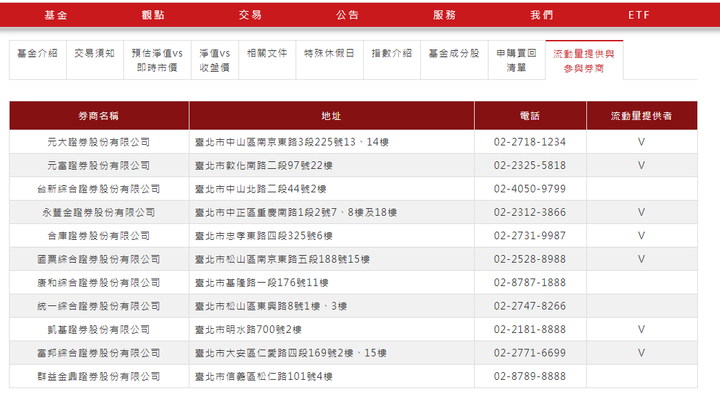Click the V mark in 富邦綜合證券 row

coord(641,353)
